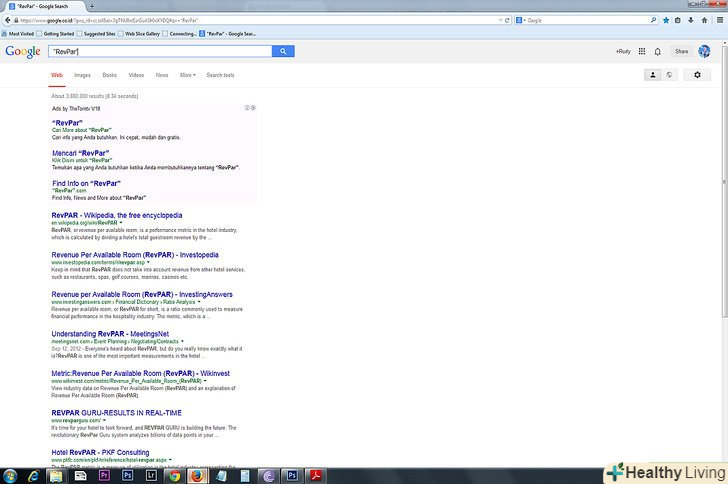728x484 pixels.
Task: Open Search tools
Action: [x=220, y=75]
